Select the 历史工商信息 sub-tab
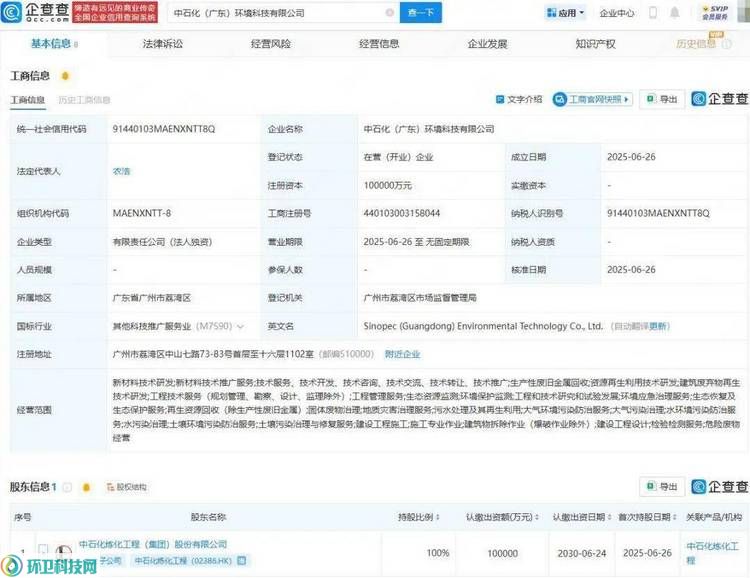Viewport: 750px width, 578px height. (x=84, y=100)
